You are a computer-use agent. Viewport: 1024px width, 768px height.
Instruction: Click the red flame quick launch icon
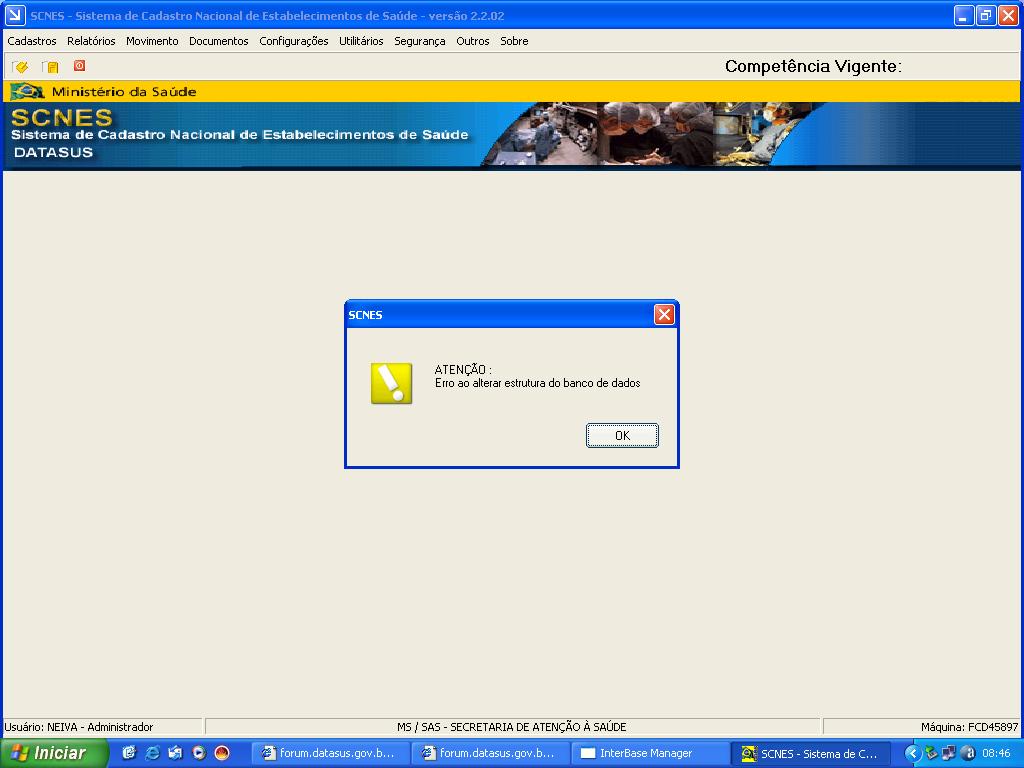pyautogui.click(x=222, y=753)
